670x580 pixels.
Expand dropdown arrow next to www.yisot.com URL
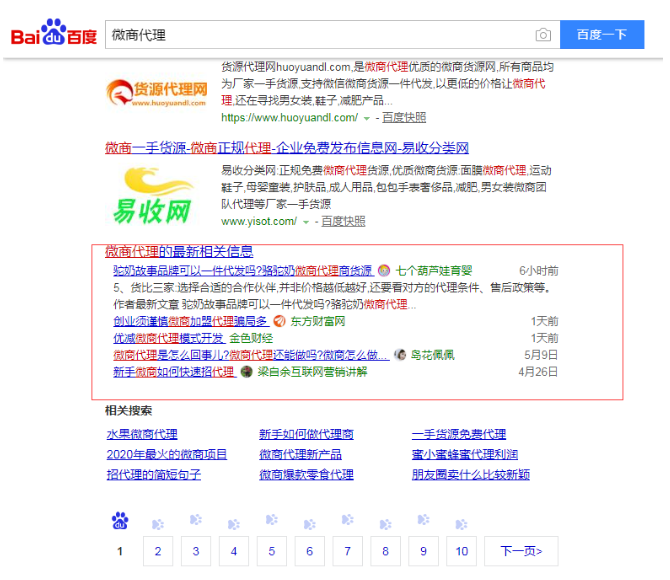[x=306, y=222]
